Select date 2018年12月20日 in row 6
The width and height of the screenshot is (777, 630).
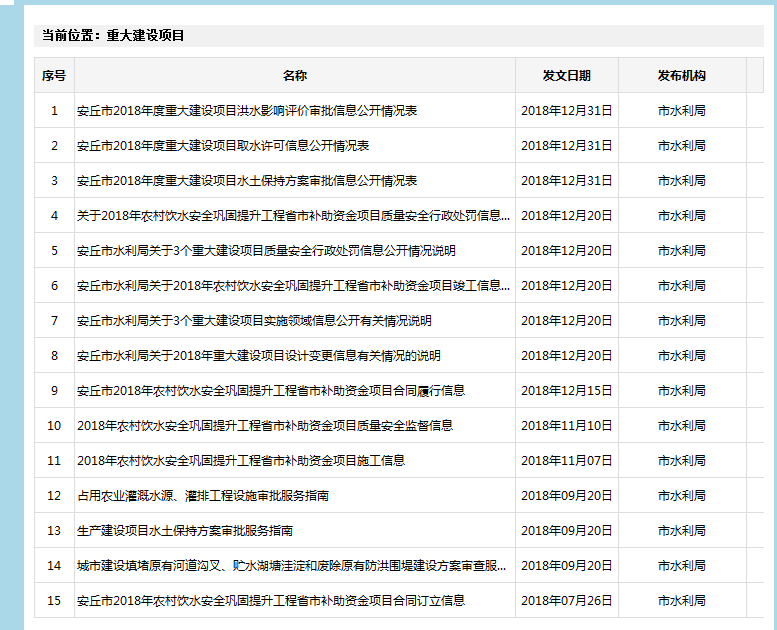[567, 286]
